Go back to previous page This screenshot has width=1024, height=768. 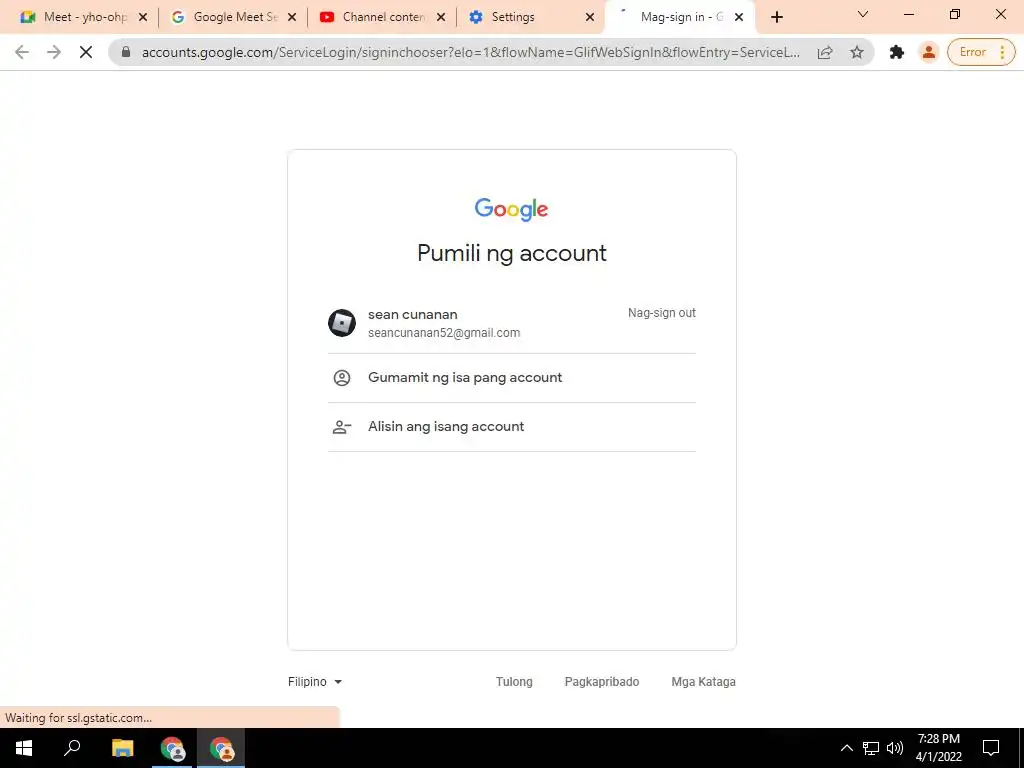click(22, 52)
